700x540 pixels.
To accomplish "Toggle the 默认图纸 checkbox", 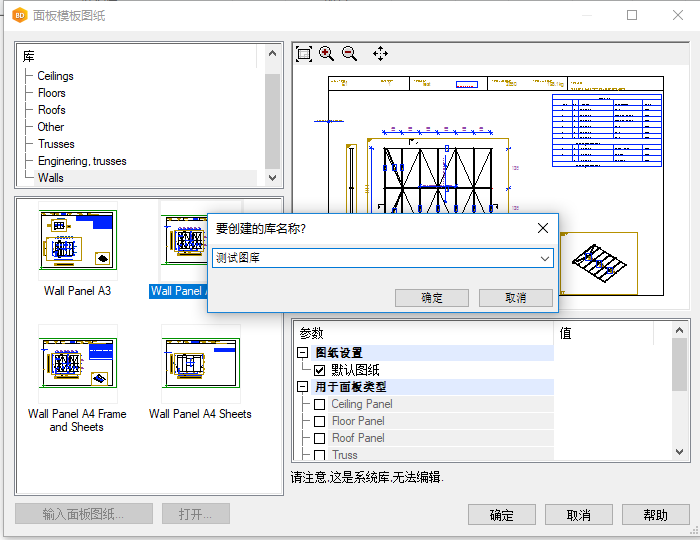I will [x=319, y=370].
